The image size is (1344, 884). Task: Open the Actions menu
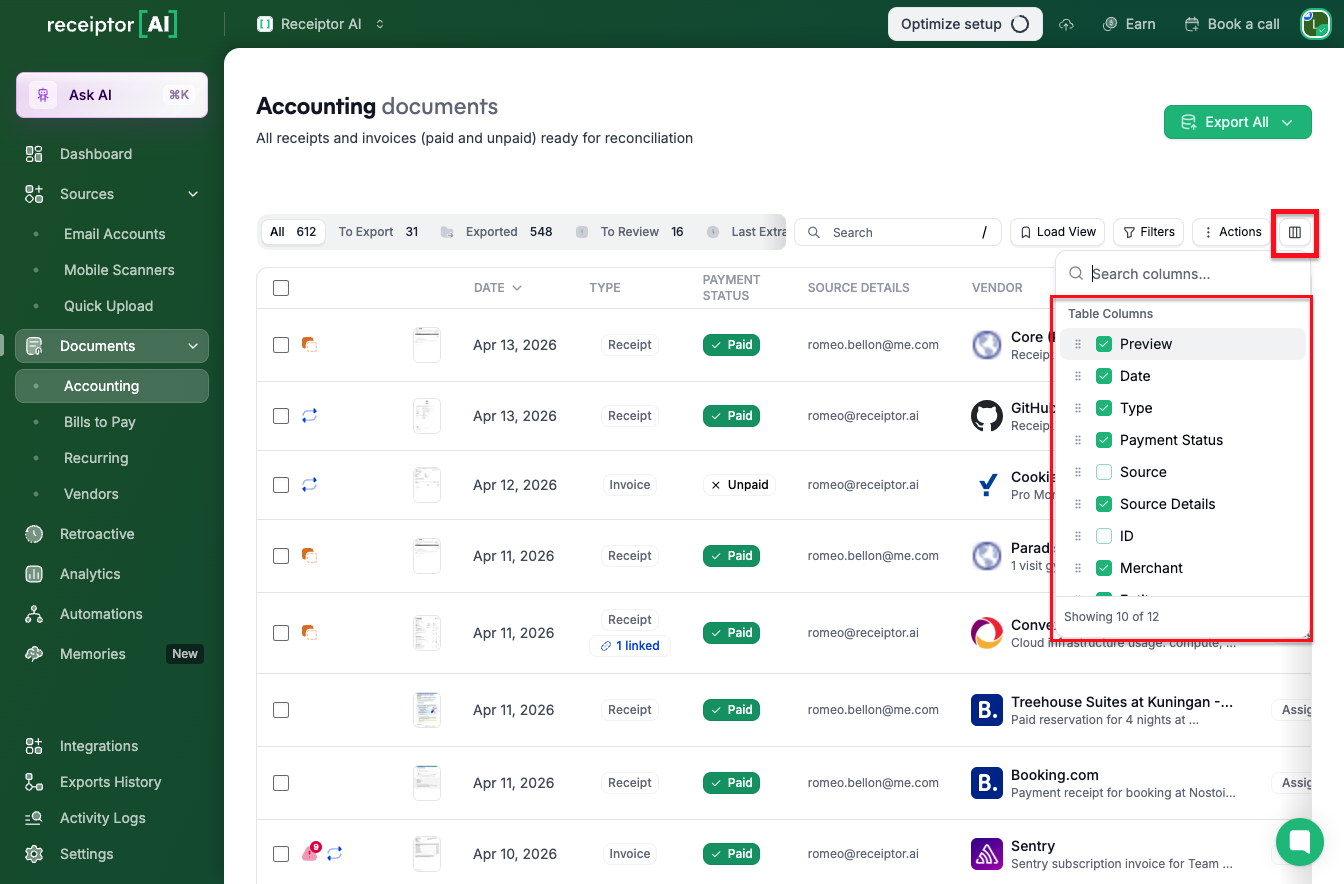(x=1231, y=232)
